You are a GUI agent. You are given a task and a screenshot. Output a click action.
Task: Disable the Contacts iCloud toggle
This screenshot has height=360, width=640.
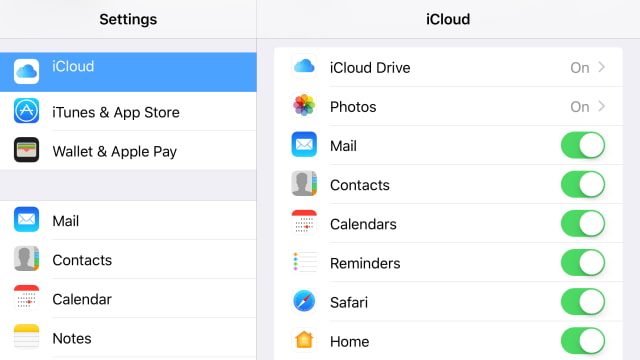point(583,184)
